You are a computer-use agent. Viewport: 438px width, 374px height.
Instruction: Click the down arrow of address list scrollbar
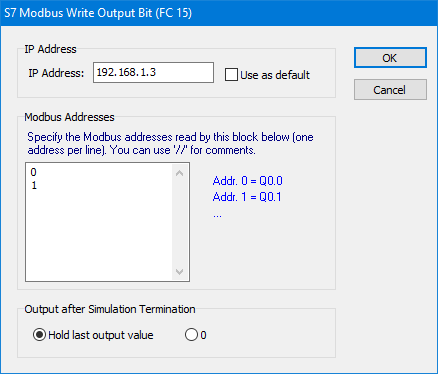click(x=179, y=272)
